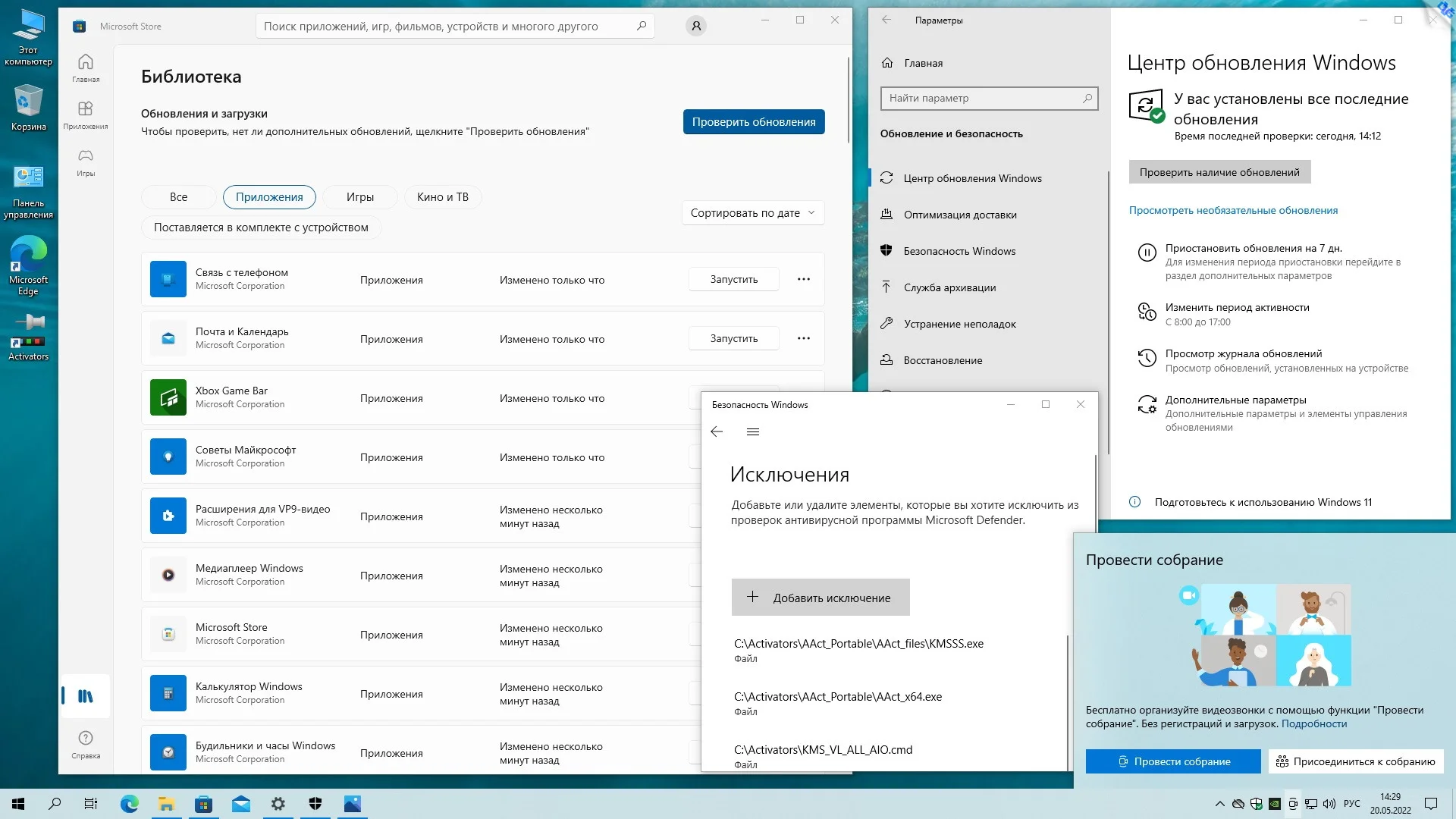Select the All filter chip
The image size is (1456, 819).
[x=178, y=197]
